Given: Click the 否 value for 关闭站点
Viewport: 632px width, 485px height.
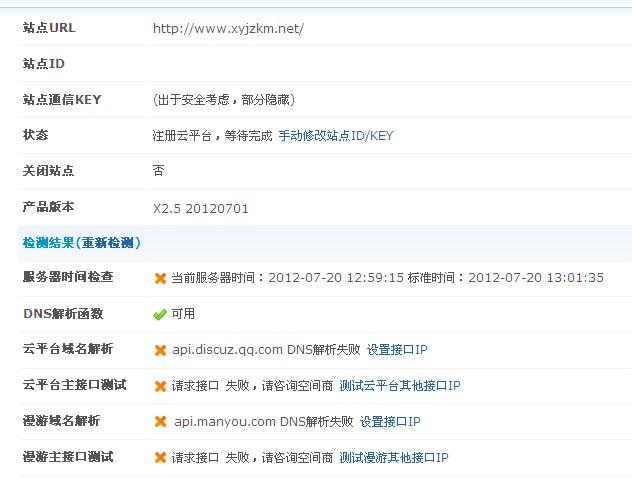Looking at the screenshot, I should tap(158, 171).
